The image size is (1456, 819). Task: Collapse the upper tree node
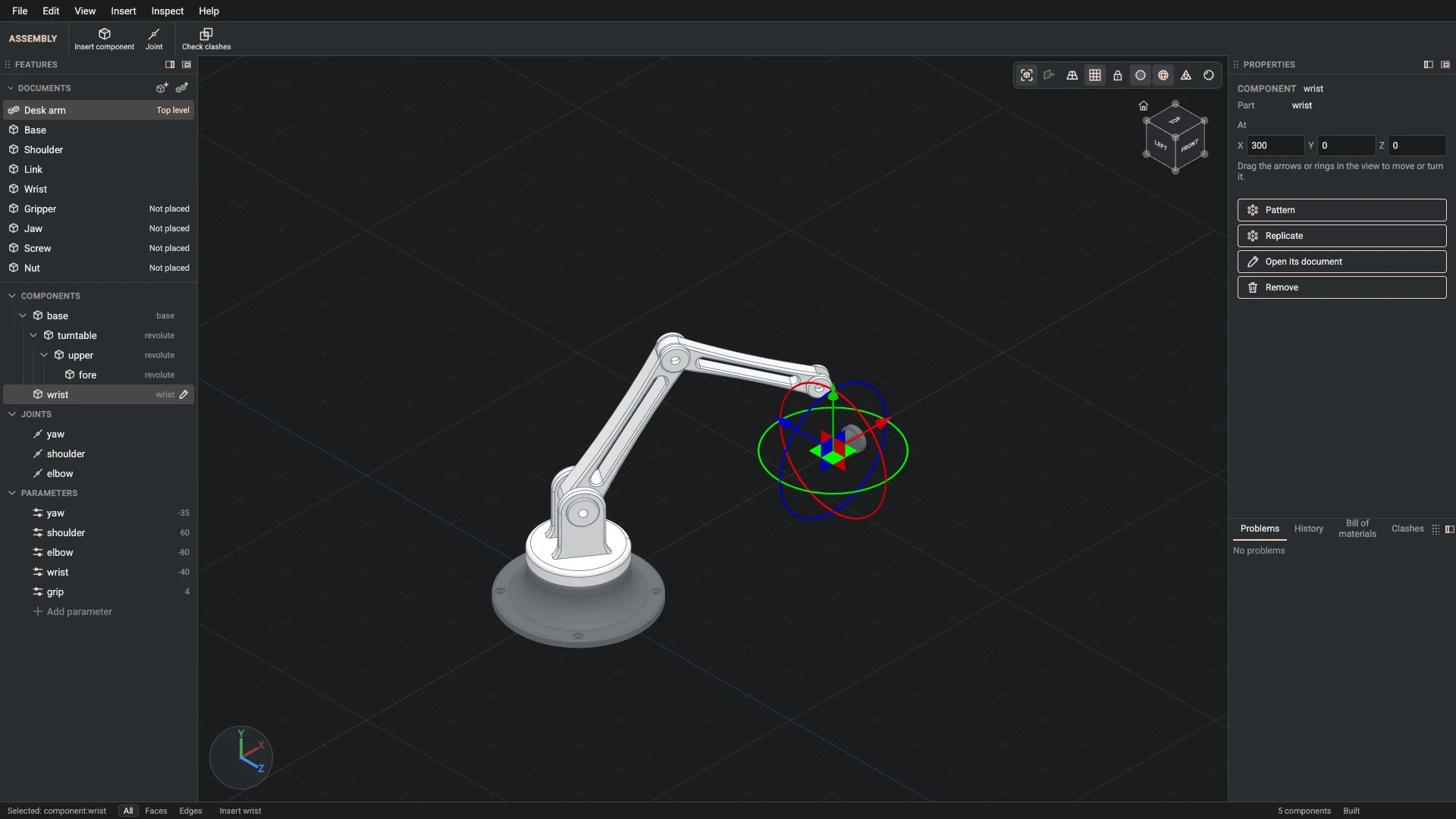(44, 355)
